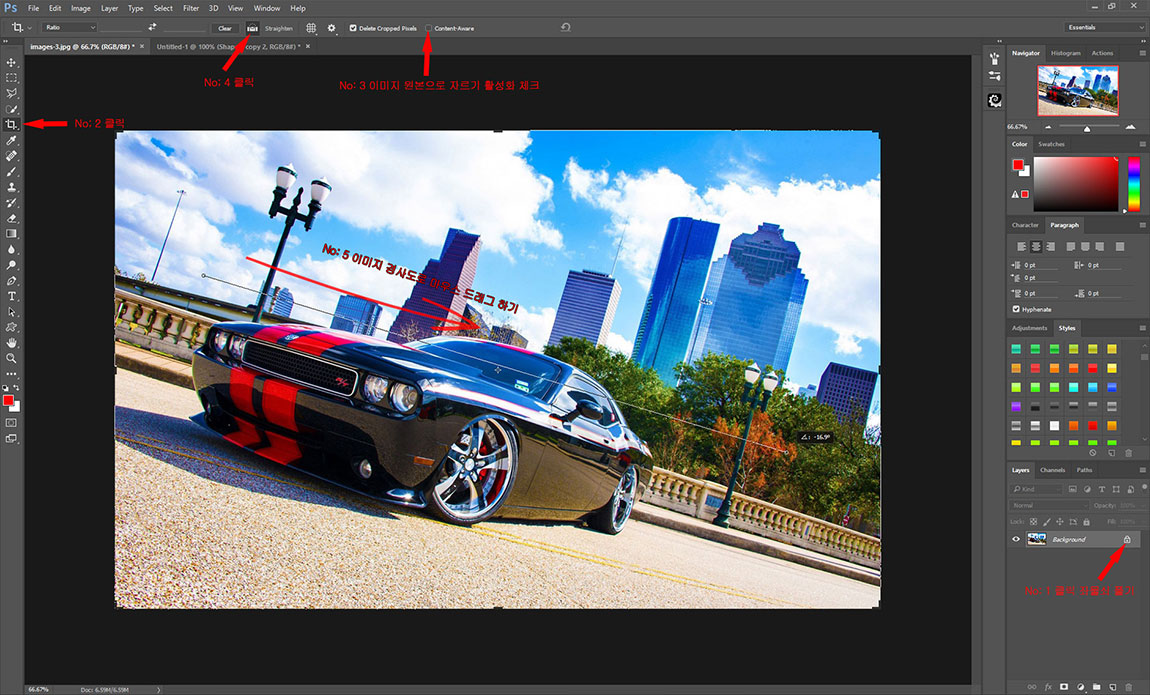The height and width of the screenshot is (695, 1150).
Task: Switch to the Adjustments tab
Action: pyautogui.click(x=1030, y=328)
